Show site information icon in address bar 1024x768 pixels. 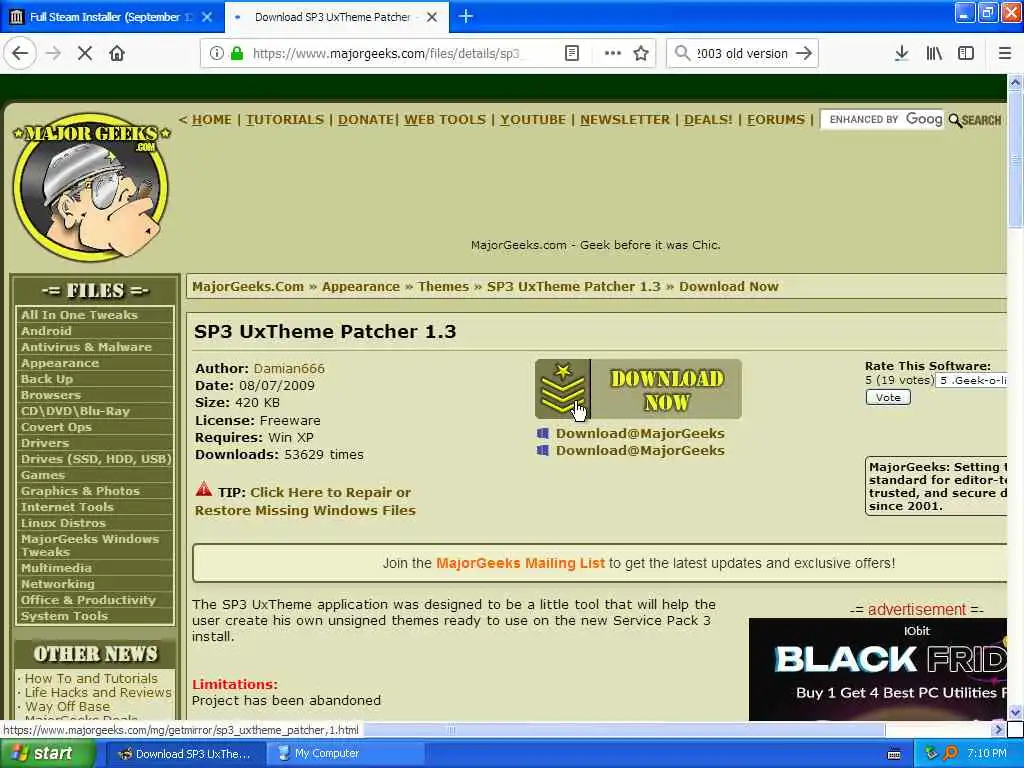tap(216, 54)
